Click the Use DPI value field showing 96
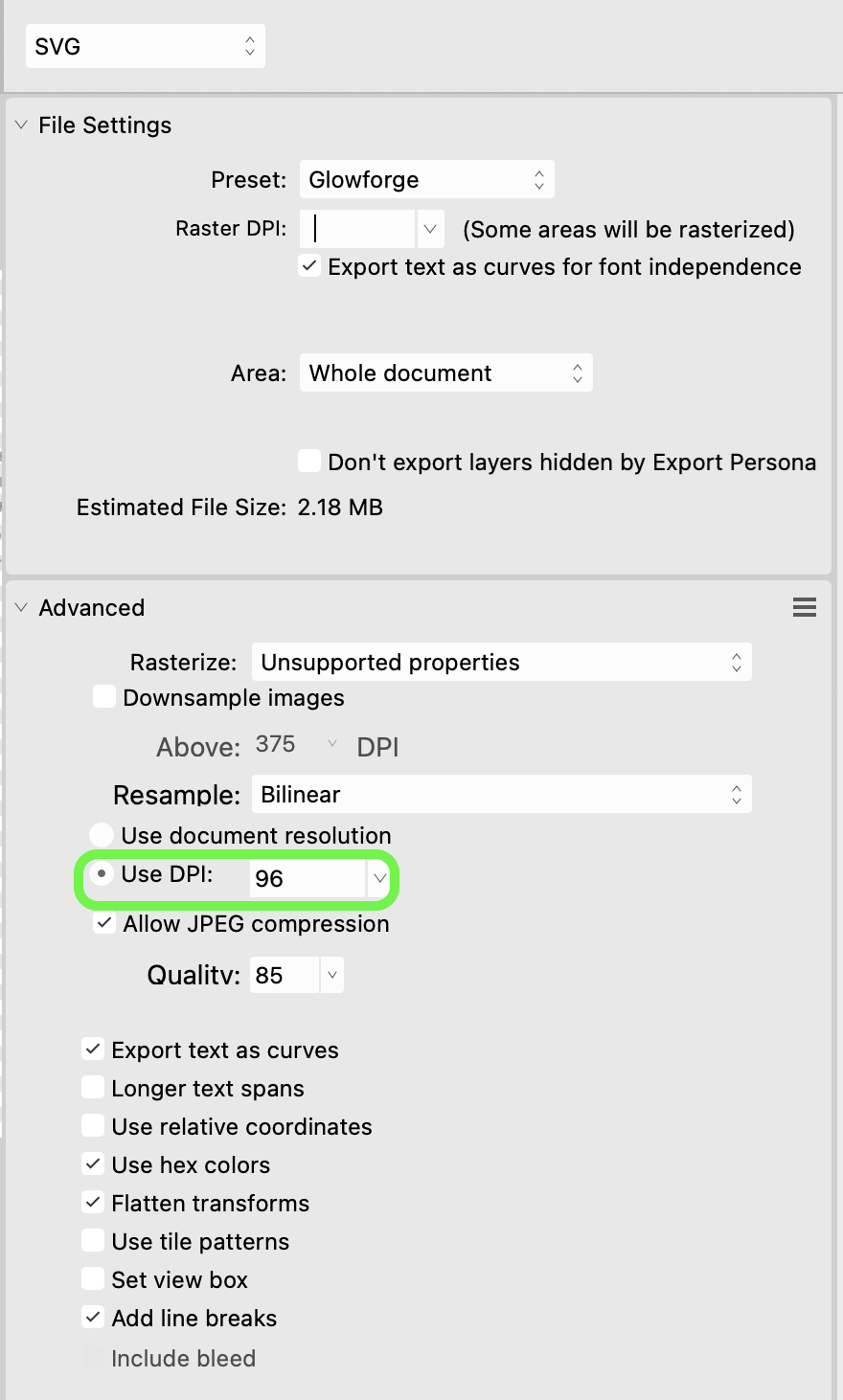Screen dimensions: 843x1400 [307, 878]
